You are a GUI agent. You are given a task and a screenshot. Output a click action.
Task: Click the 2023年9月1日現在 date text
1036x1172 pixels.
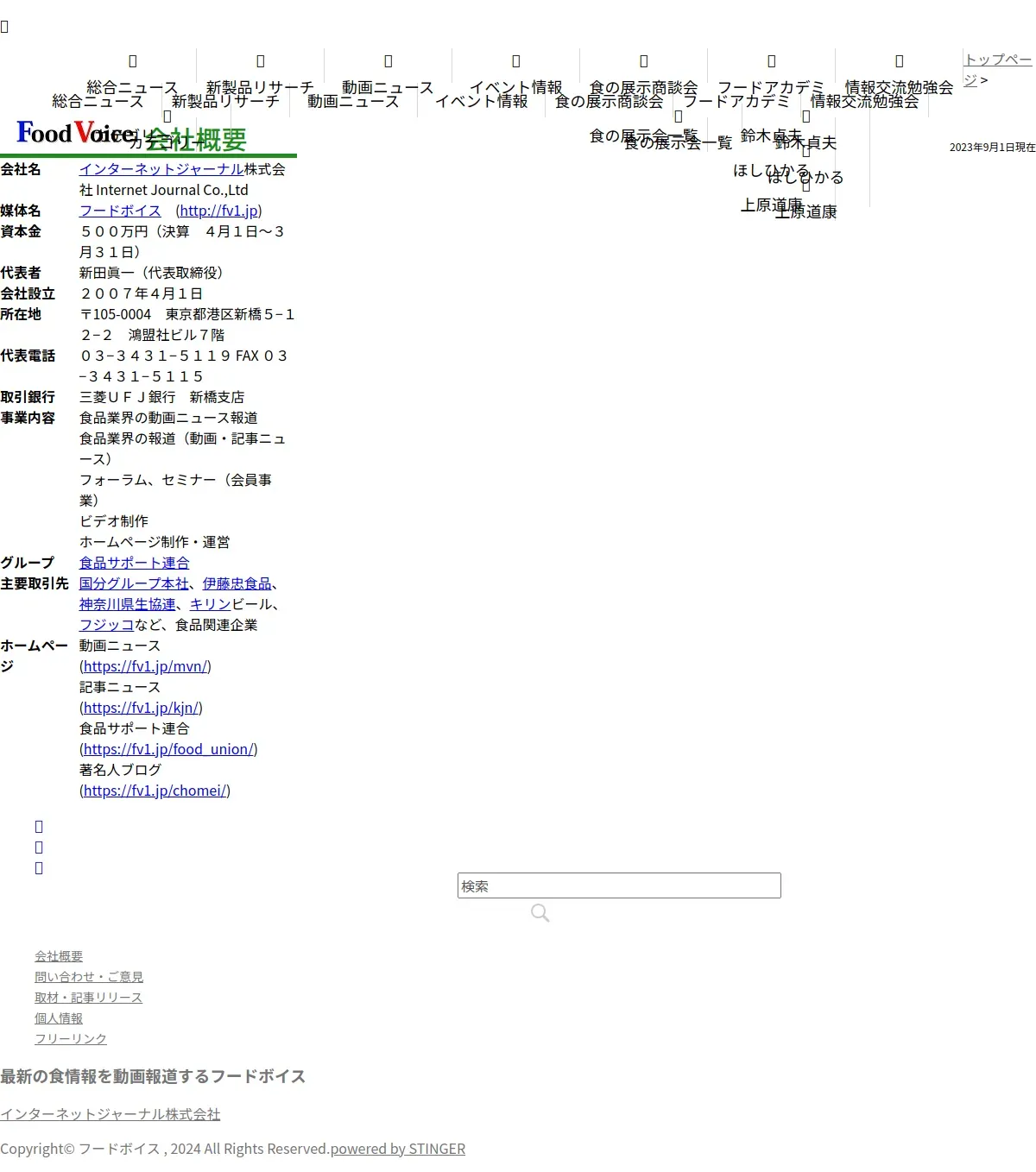click(993, 148)
